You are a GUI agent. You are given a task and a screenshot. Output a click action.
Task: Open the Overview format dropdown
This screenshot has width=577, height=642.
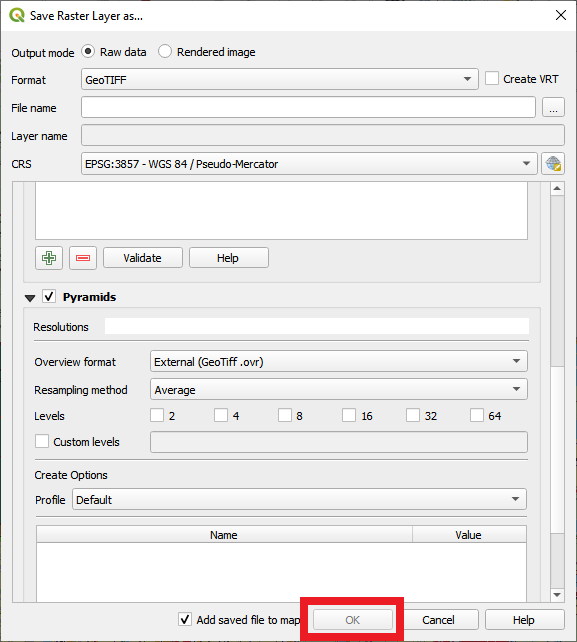pyautogui.click(x=339, y=361)
